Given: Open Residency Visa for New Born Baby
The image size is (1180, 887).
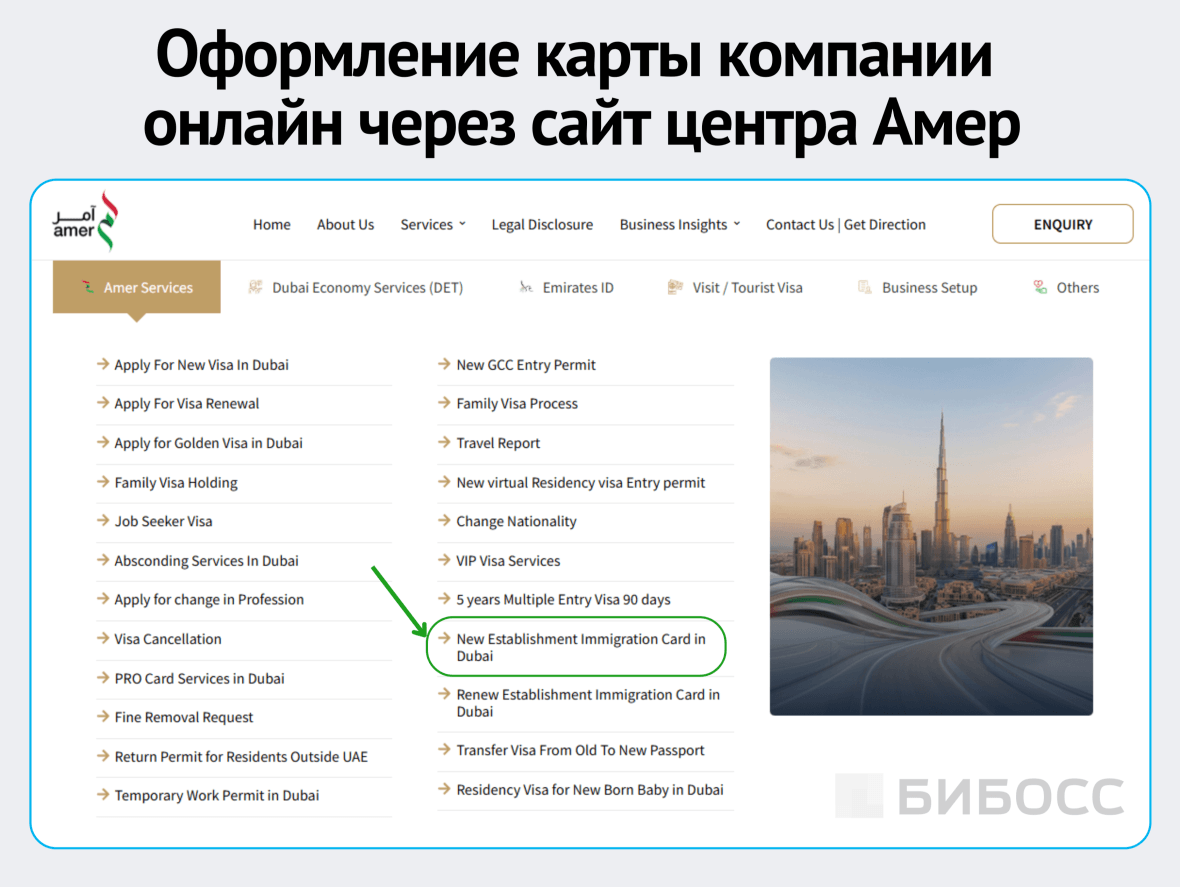Looking at the screenshot, I should click(590, 790).
